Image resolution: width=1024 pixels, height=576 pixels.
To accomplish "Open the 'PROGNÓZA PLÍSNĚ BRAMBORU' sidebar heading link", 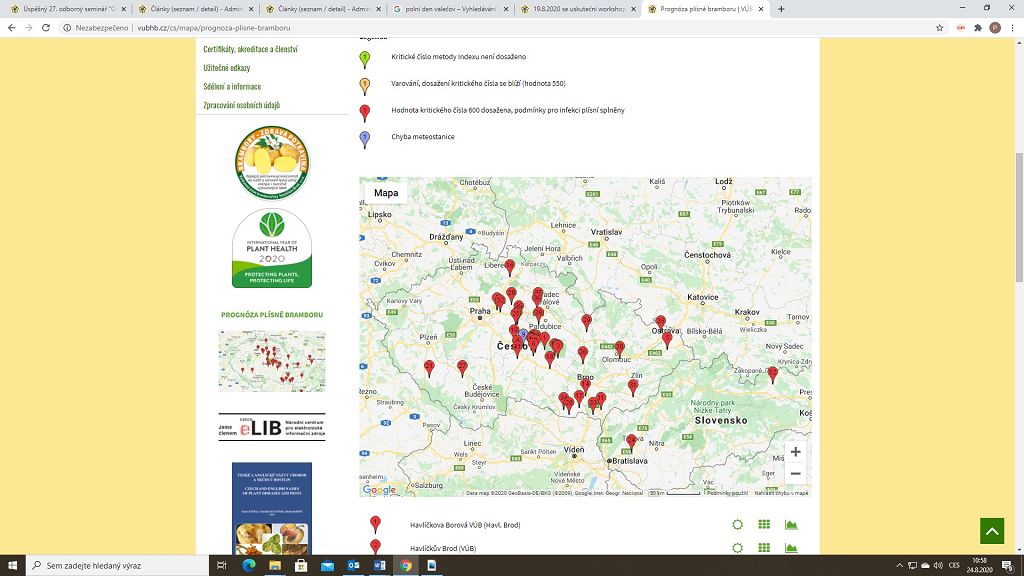I will (272, 315).
